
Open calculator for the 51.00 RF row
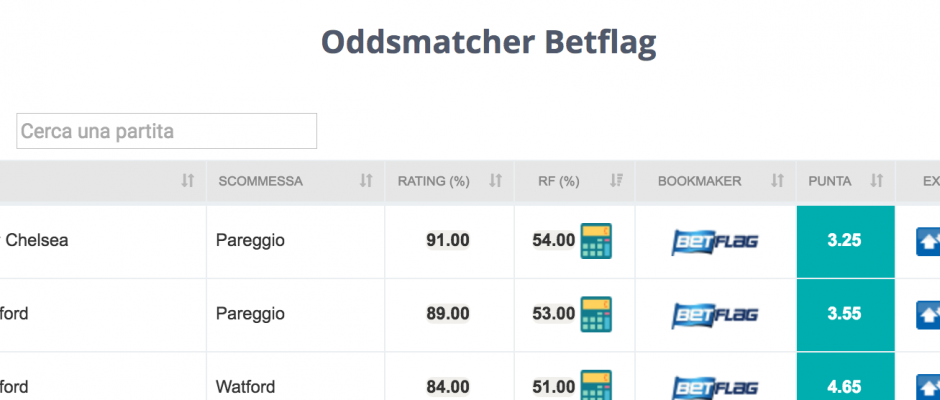pyautogui.click(x=596, y=385)
